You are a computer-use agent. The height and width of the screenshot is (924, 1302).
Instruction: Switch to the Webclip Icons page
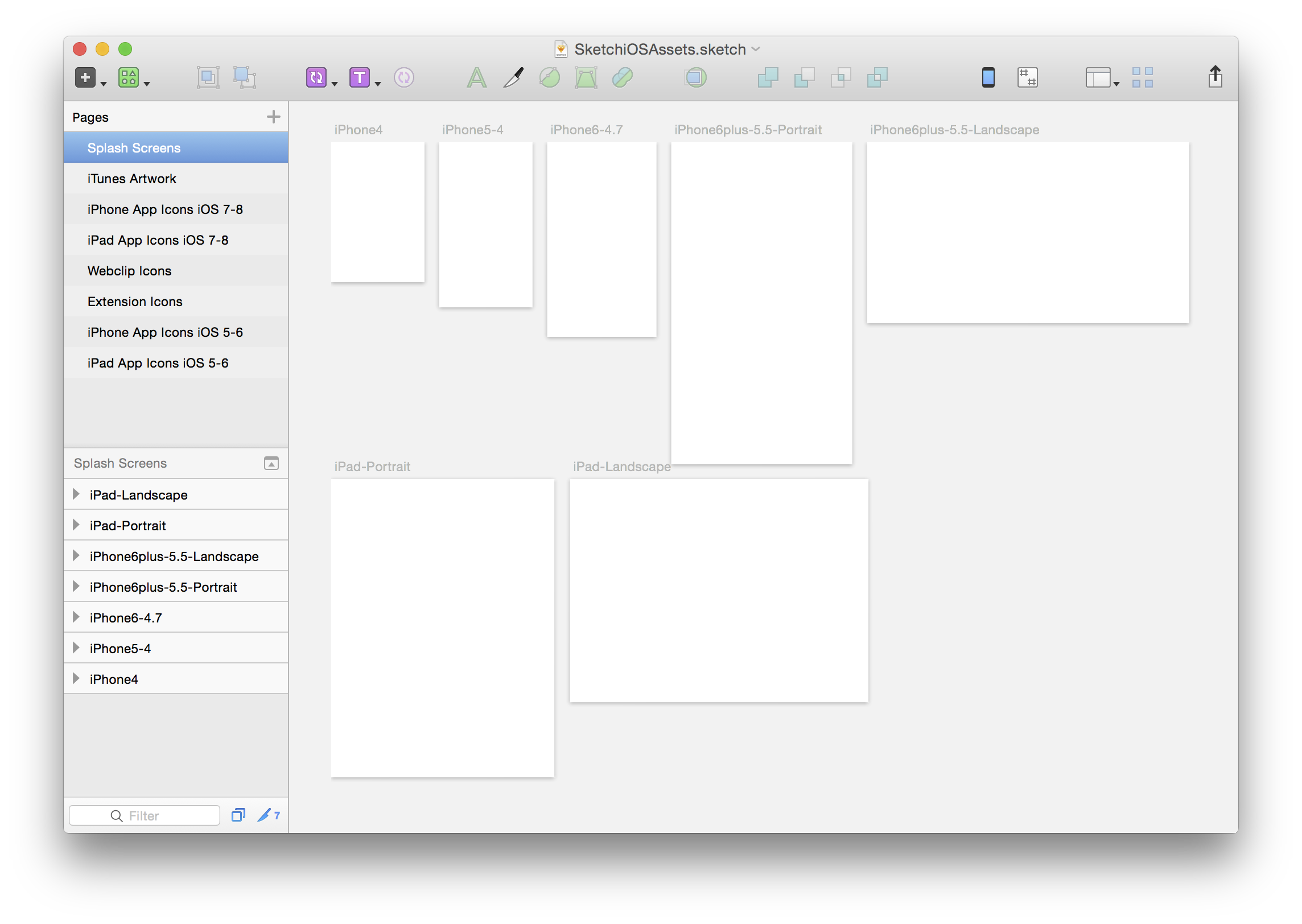pos(129,271)
